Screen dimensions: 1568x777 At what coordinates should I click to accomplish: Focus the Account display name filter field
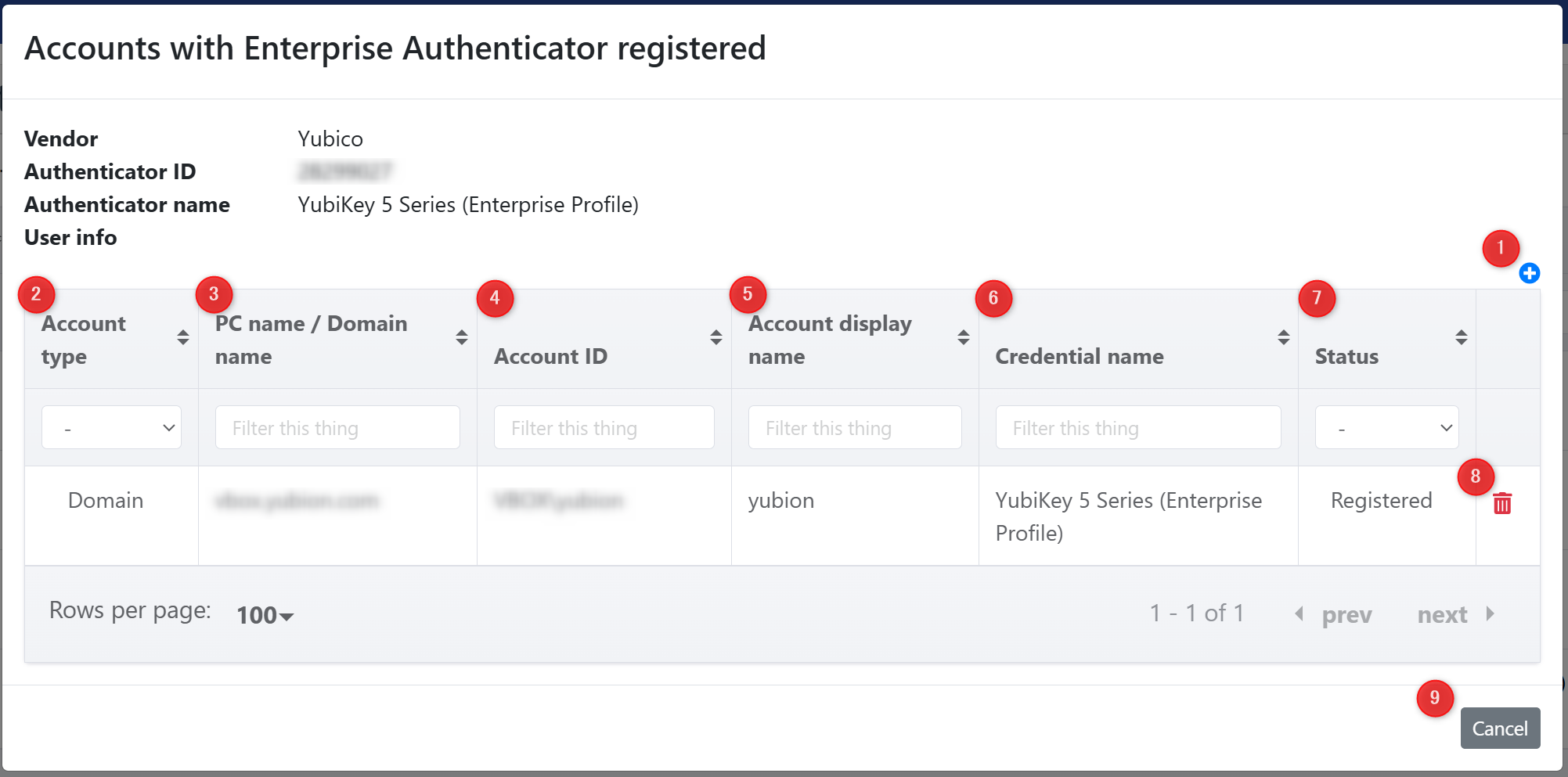[855, 427]
